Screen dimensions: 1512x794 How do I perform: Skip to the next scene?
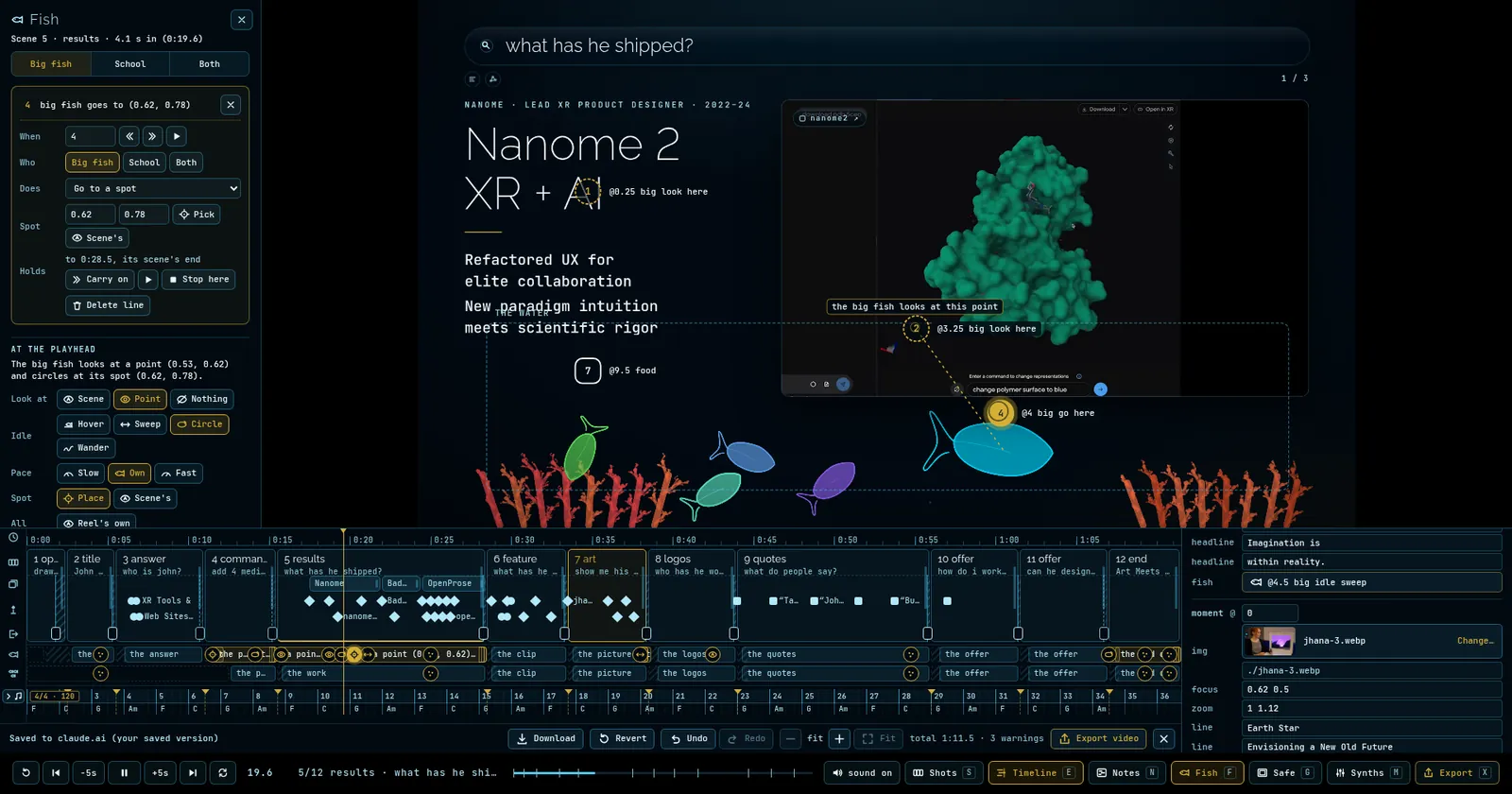coord(193,772)
